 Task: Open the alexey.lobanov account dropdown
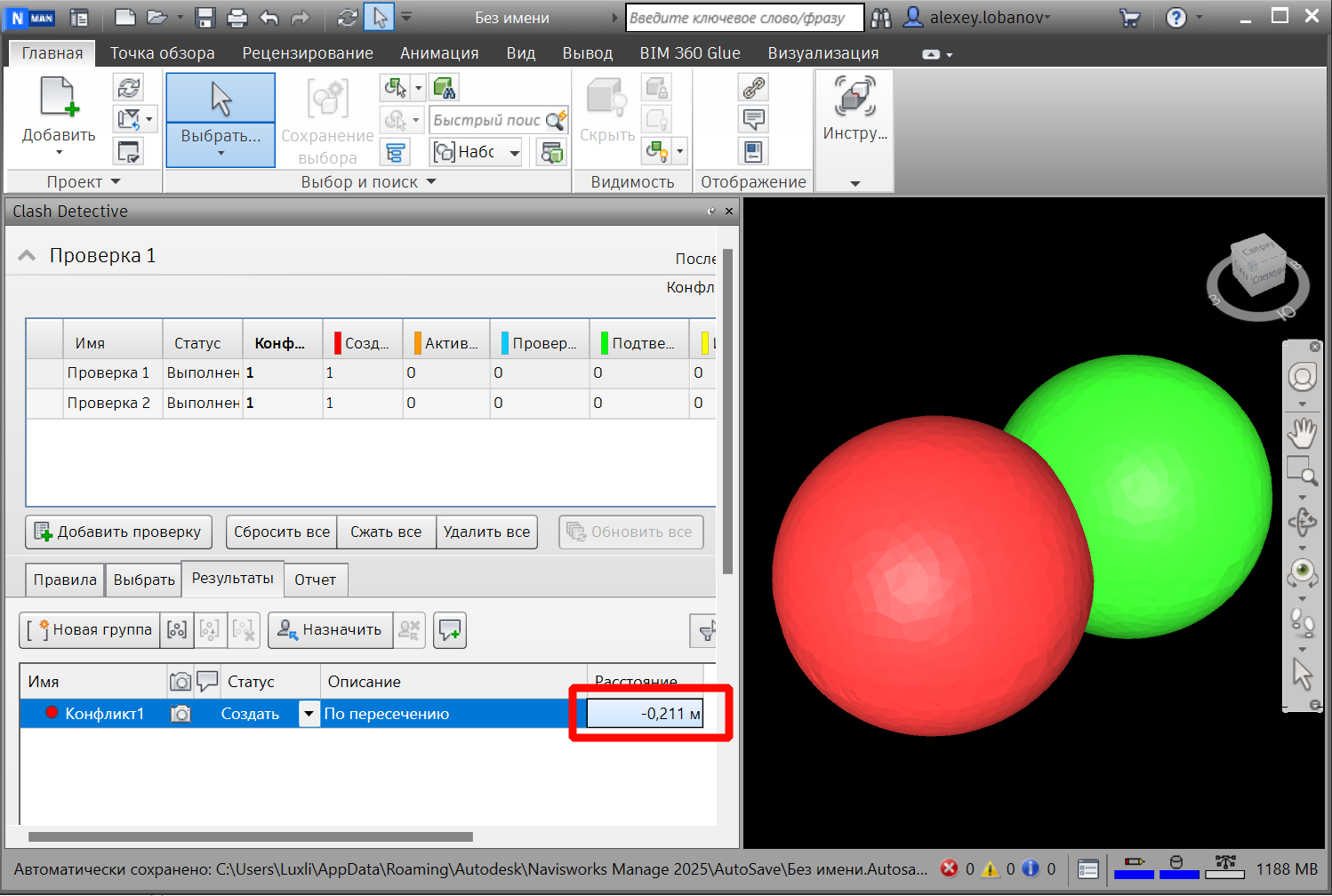1047,17
